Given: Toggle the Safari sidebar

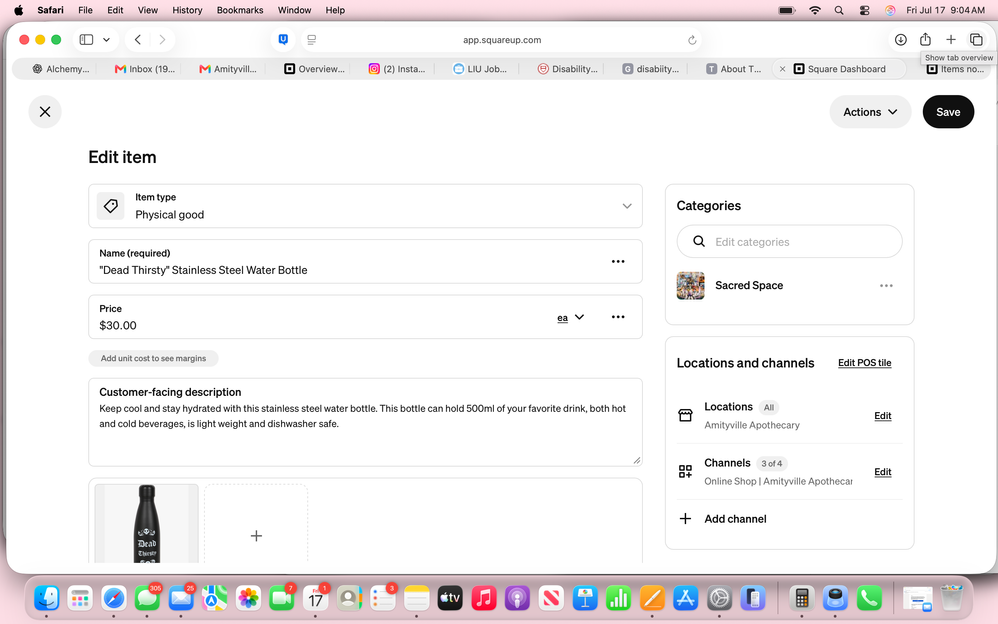Looking at the screenshot, I should 87,39.
